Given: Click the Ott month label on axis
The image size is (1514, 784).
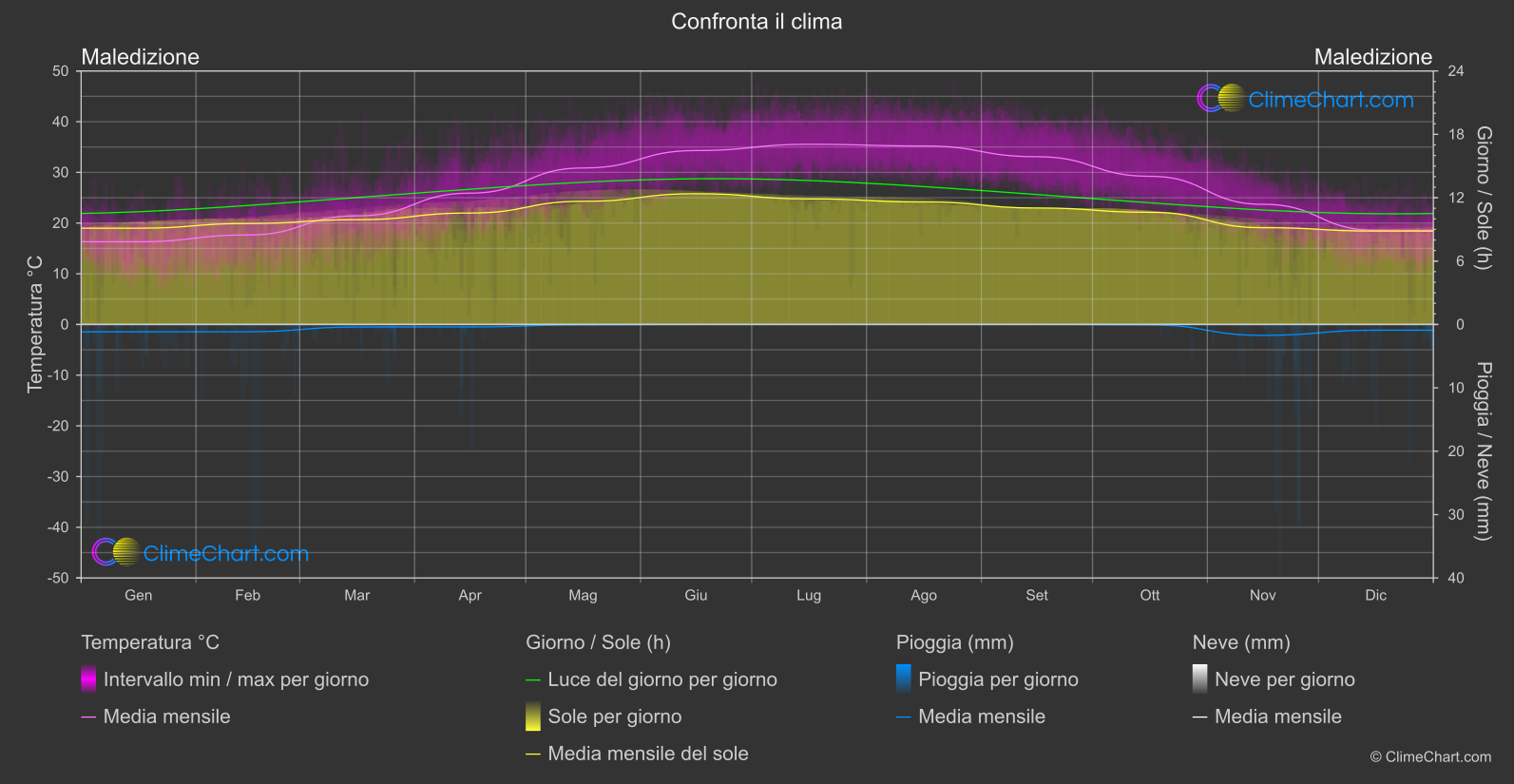Looking at the screenshot, I should (1149, 595).
